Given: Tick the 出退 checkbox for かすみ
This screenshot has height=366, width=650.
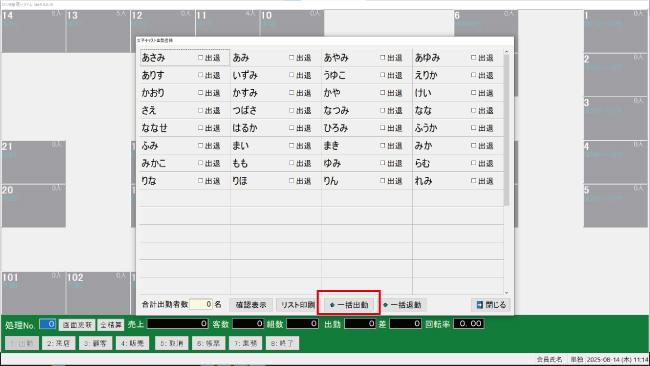Looking at the screenshot, I should tap(291, 93).
